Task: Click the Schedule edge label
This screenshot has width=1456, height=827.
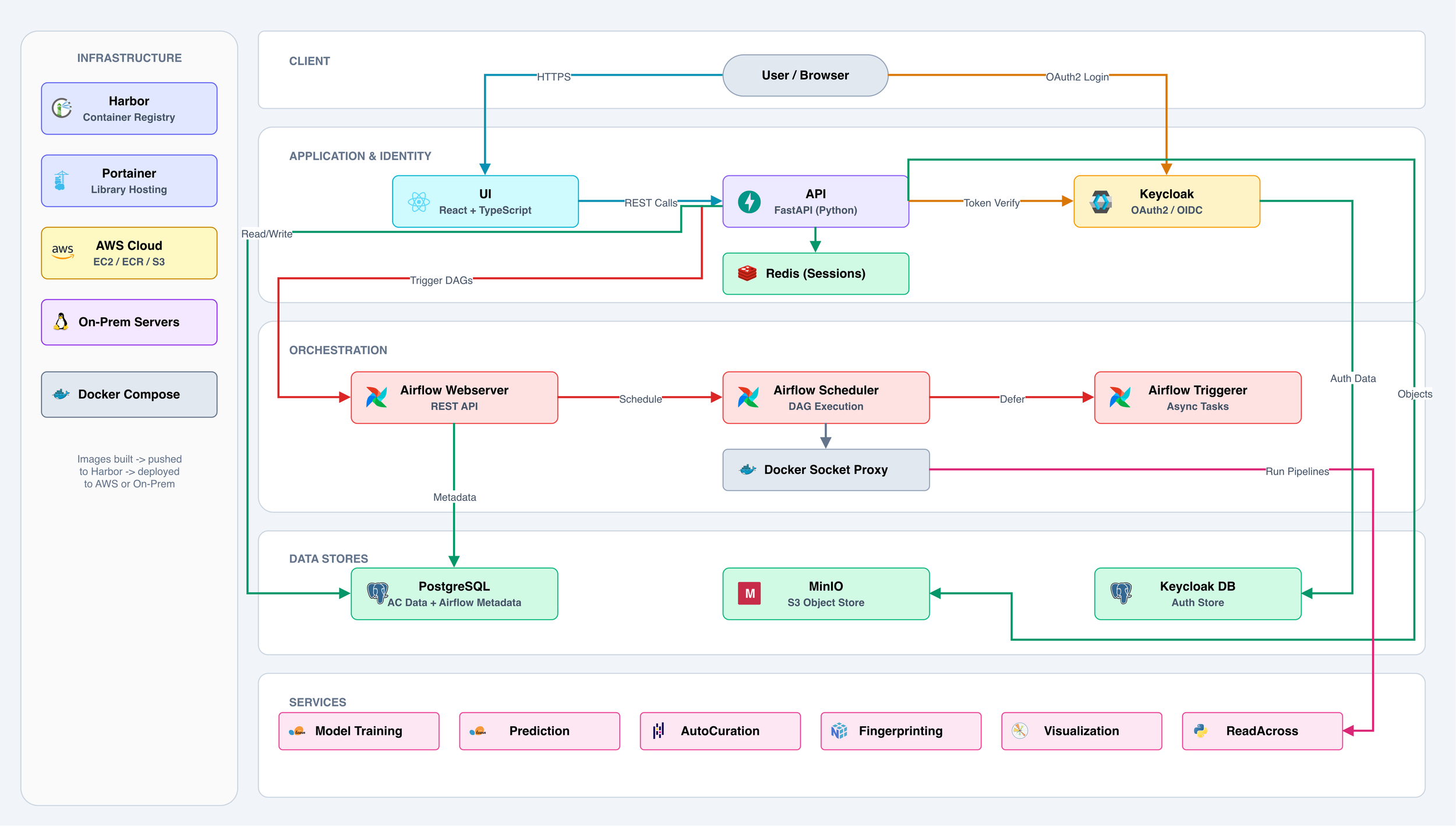Action: tap(641, 400)
